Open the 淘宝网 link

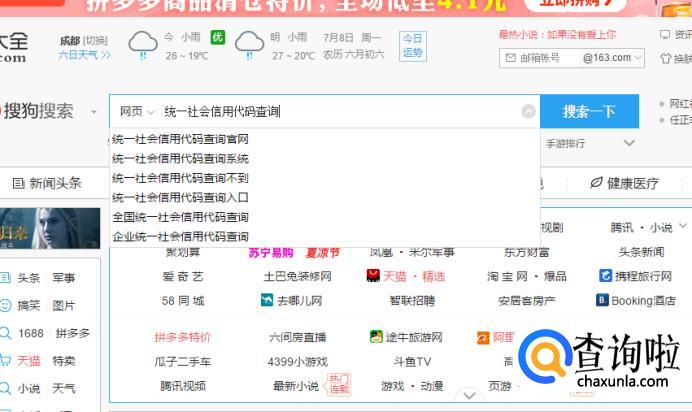[507, 276]
